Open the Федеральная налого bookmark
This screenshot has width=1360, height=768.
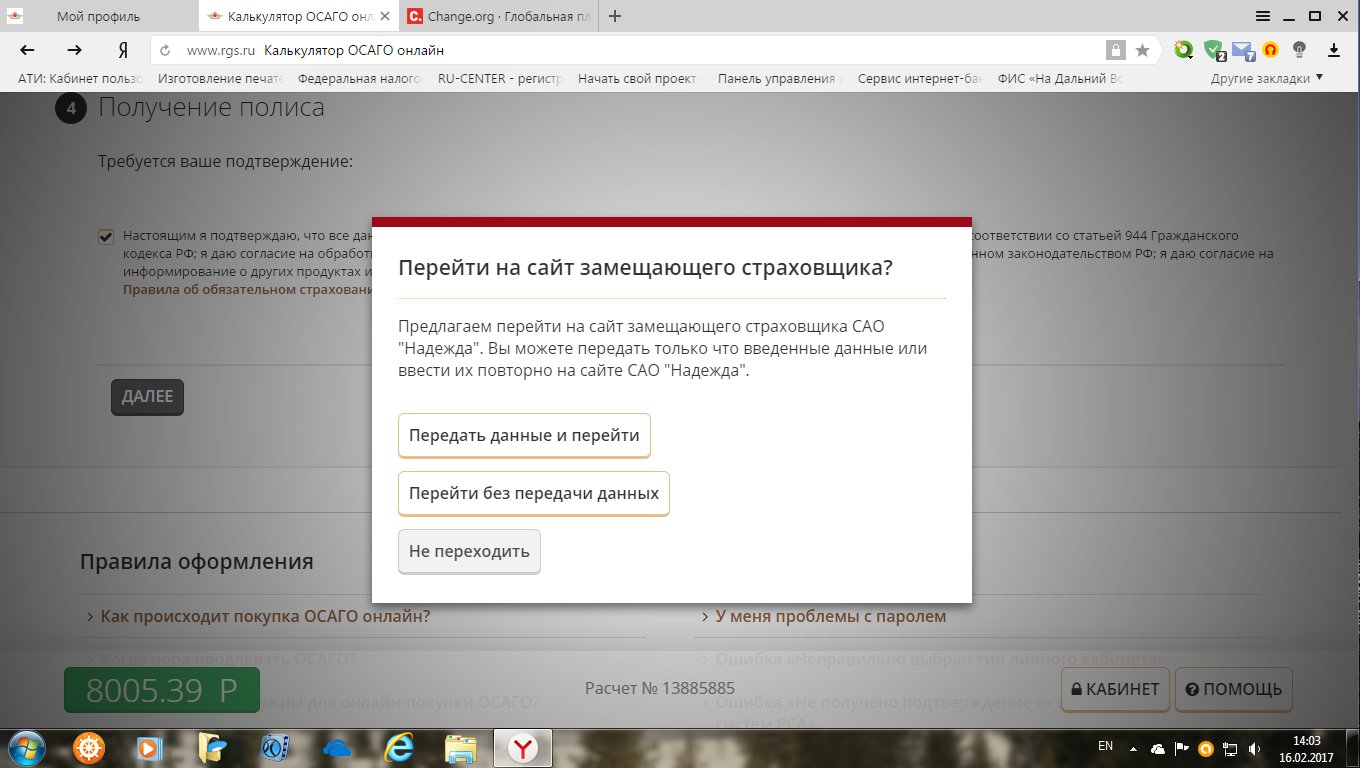[x=361, y=79]
